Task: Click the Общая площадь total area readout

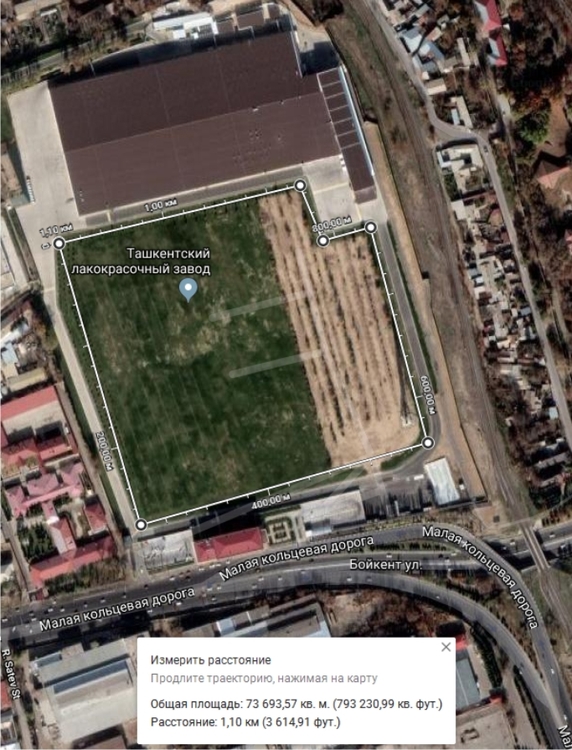Action: (296, 704)
